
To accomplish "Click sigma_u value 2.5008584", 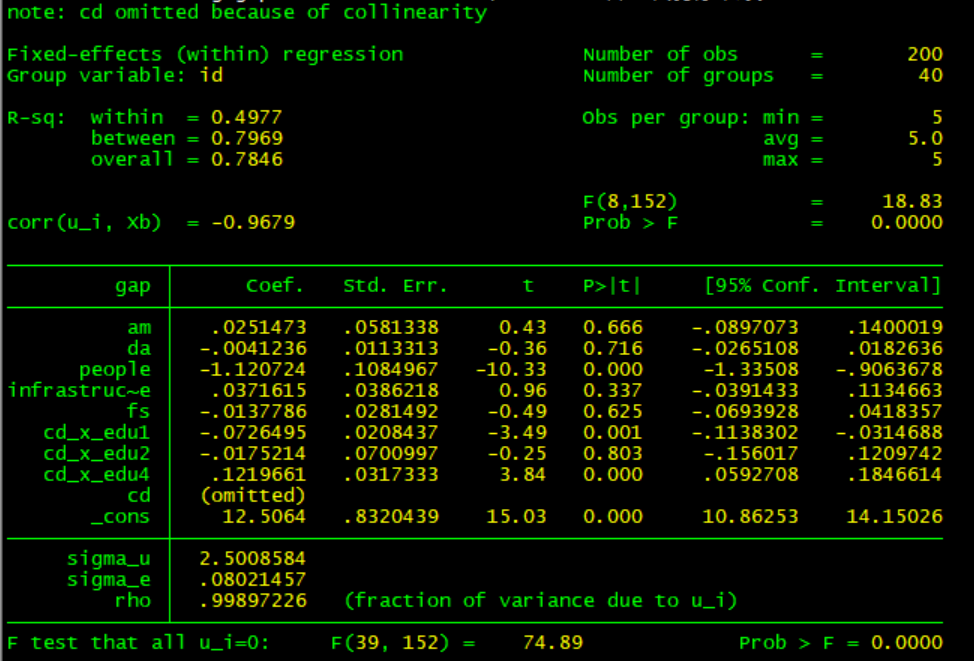I will [x=253, y=558].
